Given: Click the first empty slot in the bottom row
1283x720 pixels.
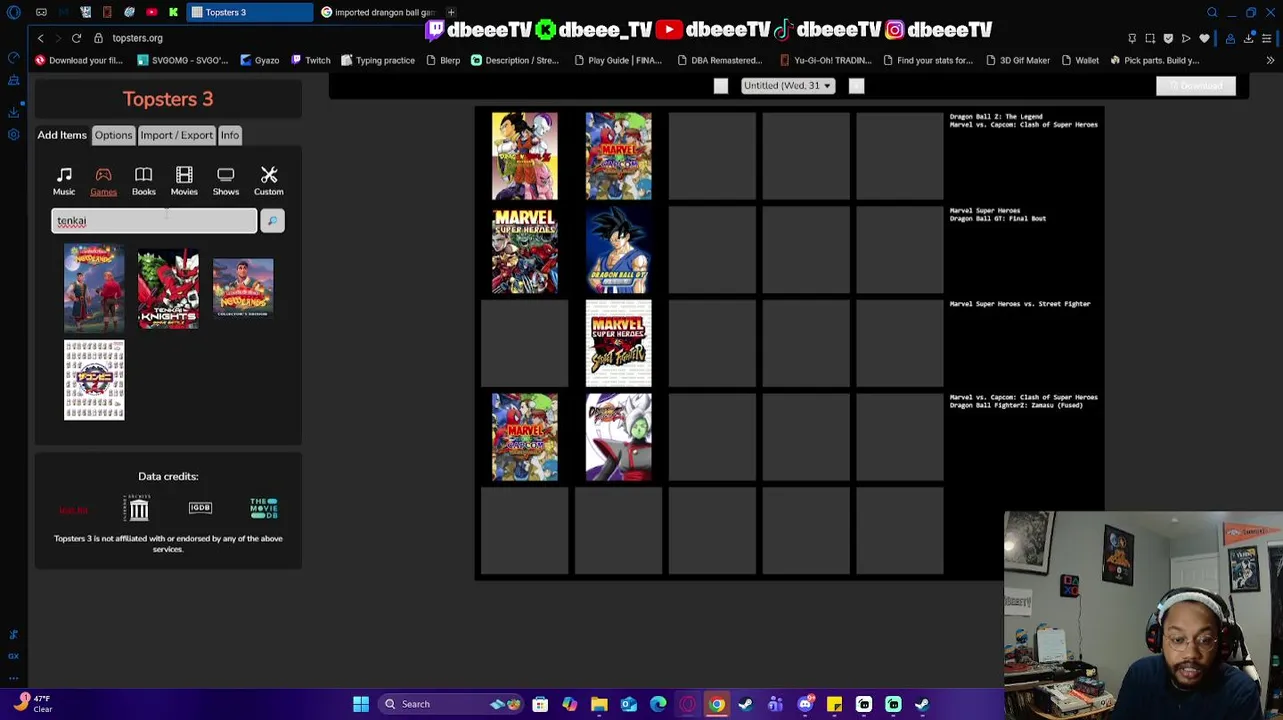Looking at the screenshot, I should (525, 531).
